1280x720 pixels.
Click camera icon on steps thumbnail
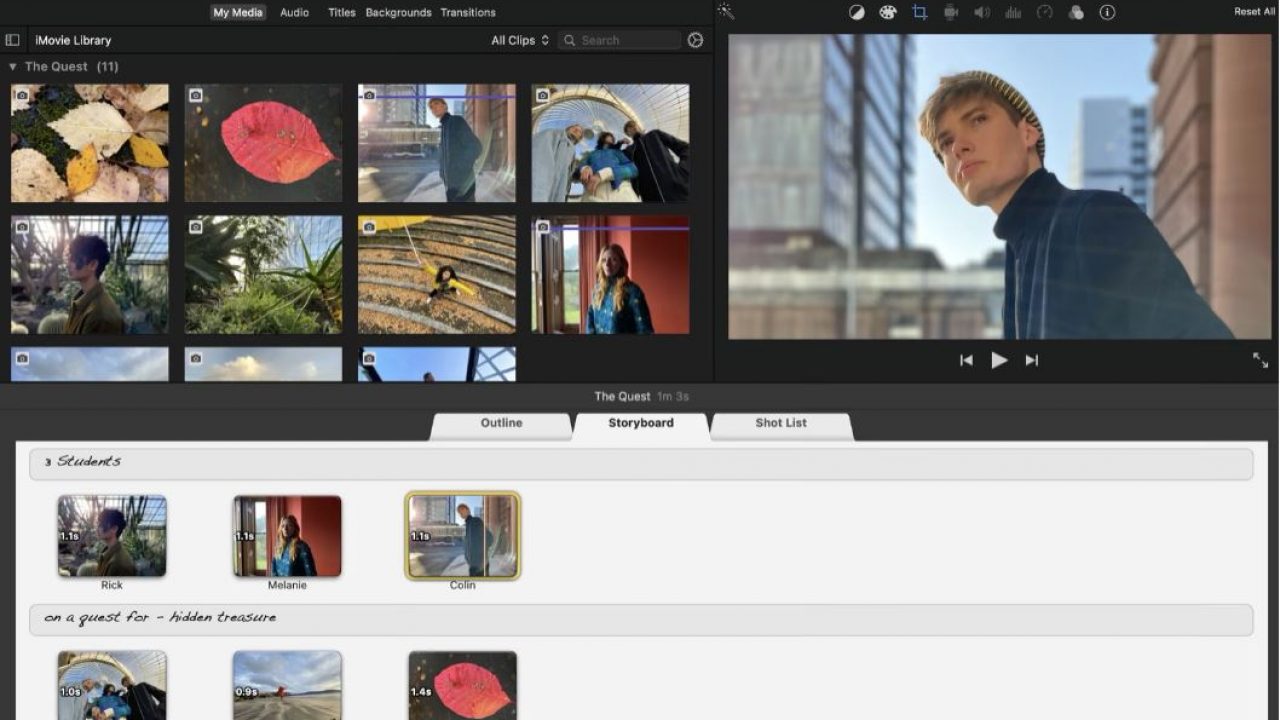369,228
